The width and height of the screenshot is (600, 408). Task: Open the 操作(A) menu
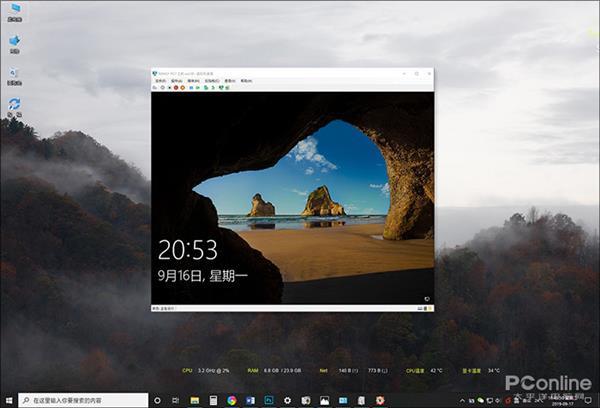176,81
